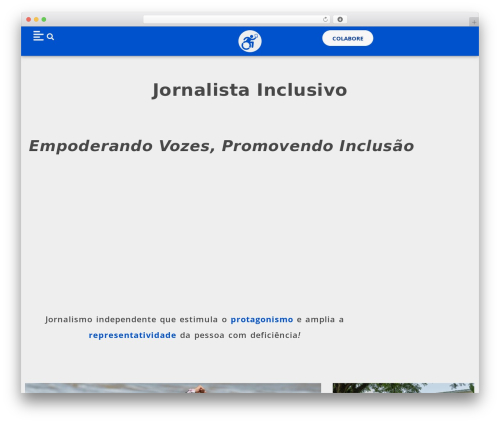
Task: Click the search magnifier icon
Action: coord(50,37)
